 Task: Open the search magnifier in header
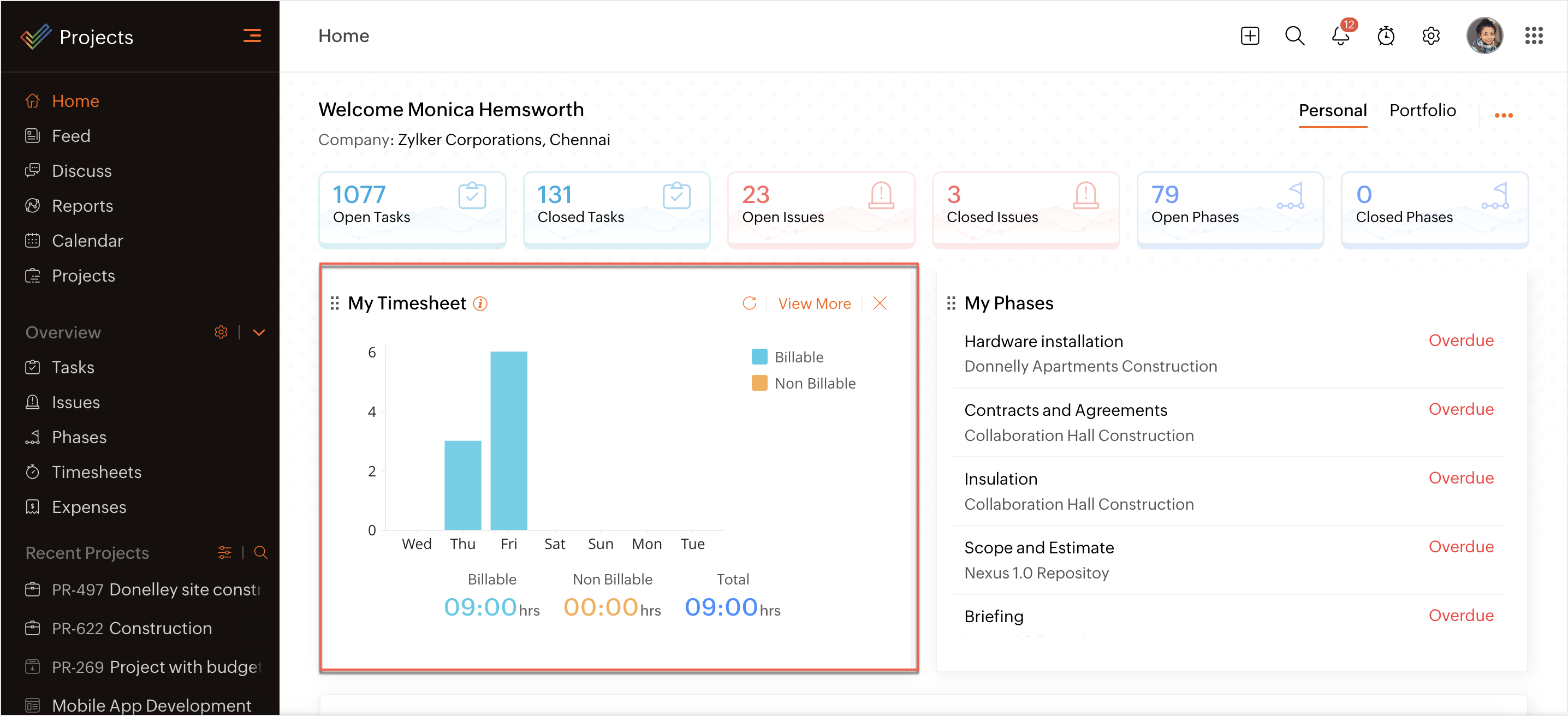pyautogui.click(x=1294, y=36)
